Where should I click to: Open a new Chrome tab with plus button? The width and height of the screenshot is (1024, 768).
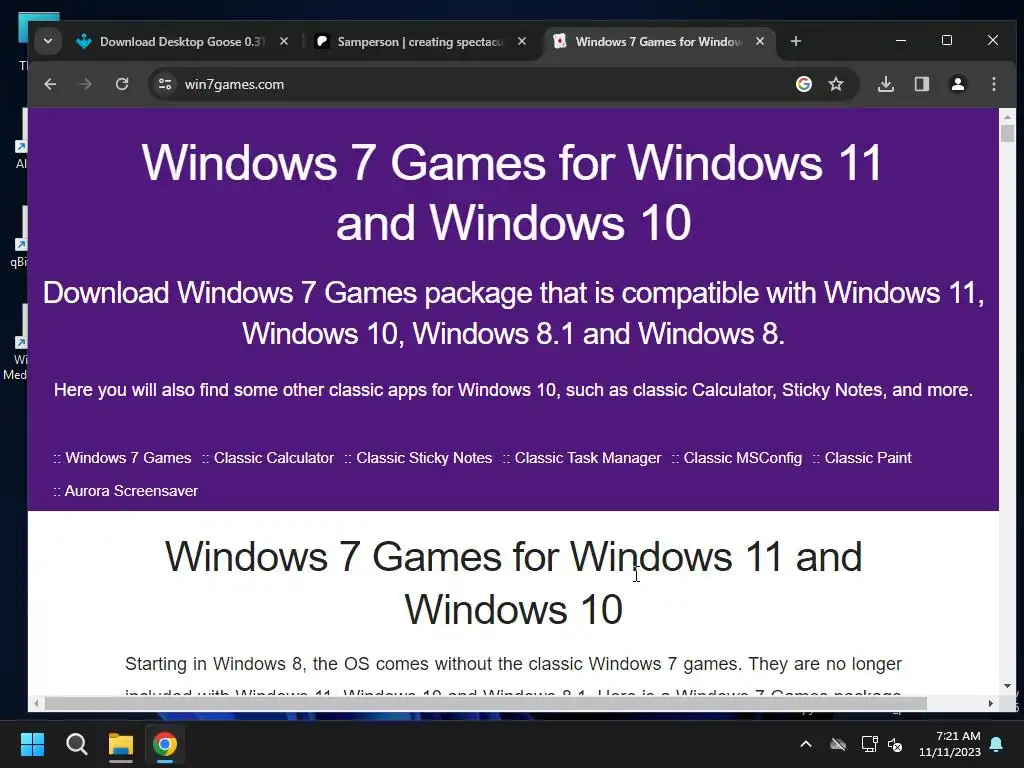(x=795, y=42)
